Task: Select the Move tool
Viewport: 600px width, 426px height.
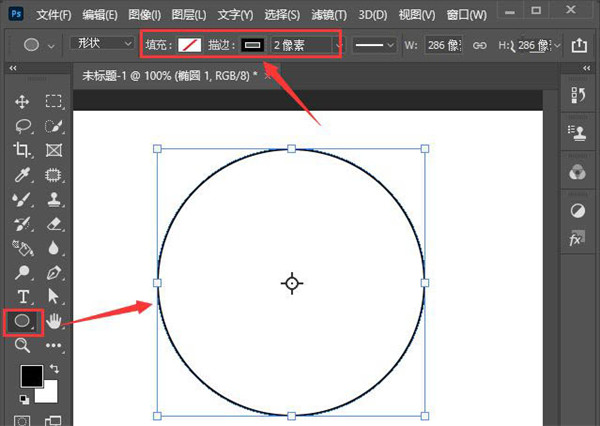Action: [23, 101]
